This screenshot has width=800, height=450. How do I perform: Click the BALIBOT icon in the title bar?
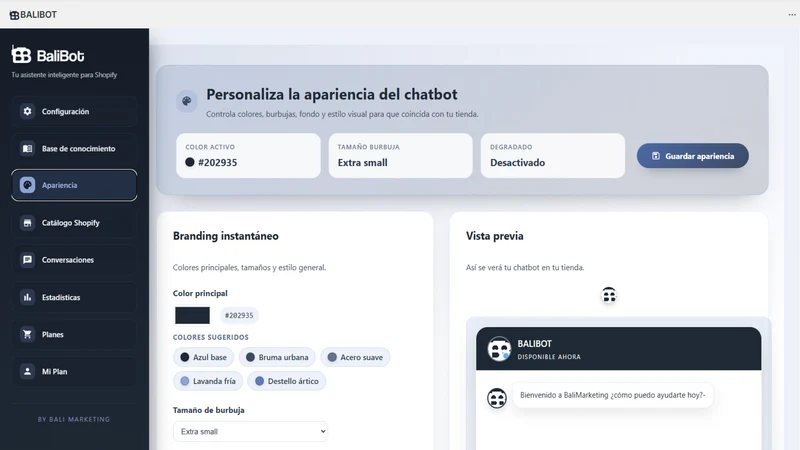pyautogui.click(x=14, y=15)
